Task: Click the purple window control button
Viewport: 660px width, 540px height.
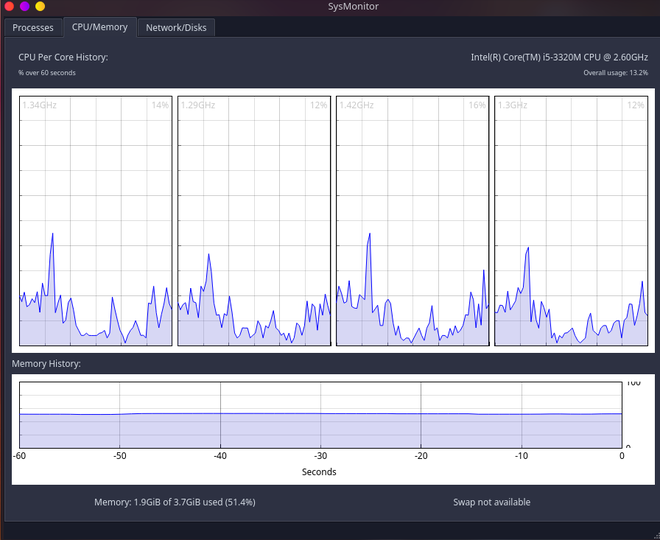Action: 24,6
